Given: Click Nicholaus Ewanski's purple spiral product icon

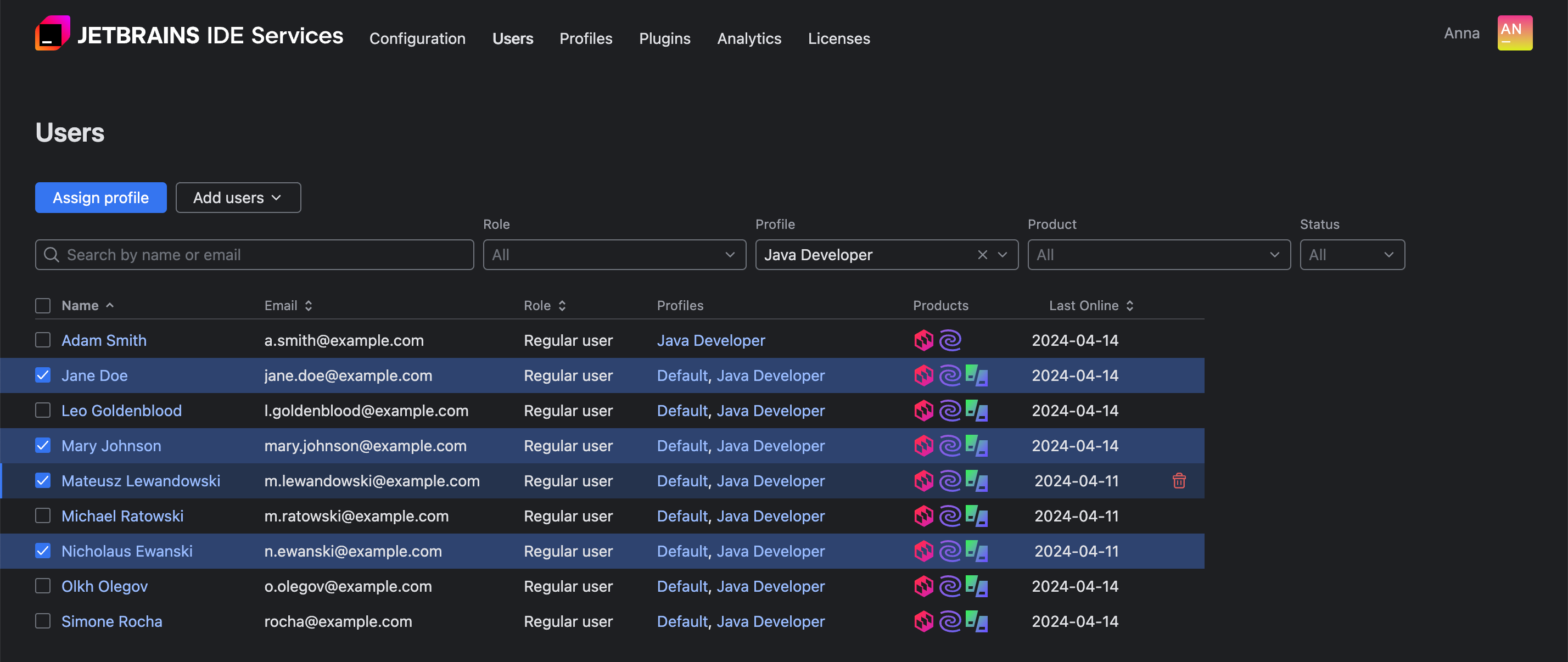Looking at the screenshot, I should pos(950,551).
